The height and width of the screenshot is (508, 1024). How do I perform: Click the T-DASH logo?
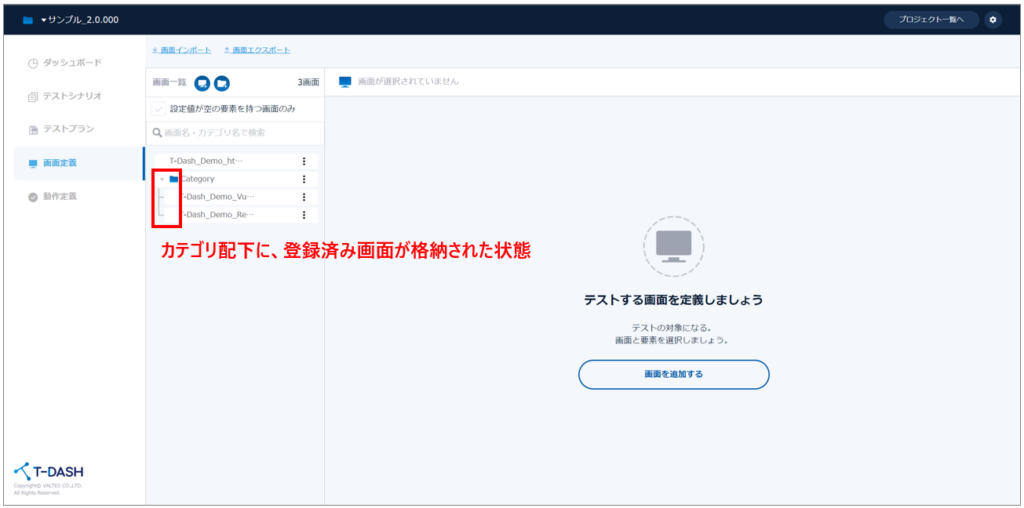(x=50, y=472)
